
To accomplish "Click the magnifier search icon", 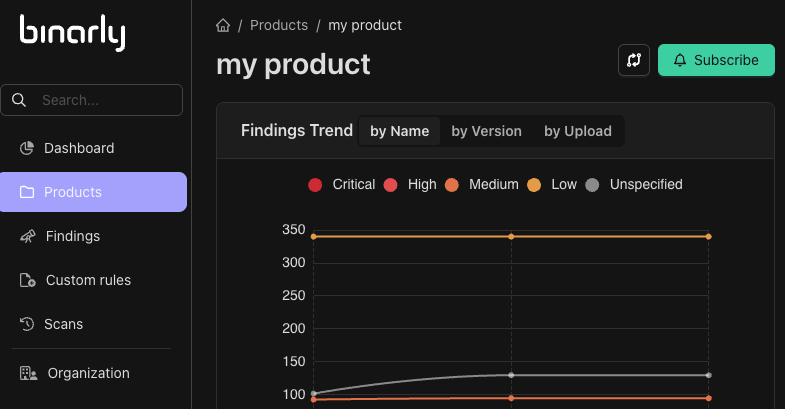I will 19,100.
